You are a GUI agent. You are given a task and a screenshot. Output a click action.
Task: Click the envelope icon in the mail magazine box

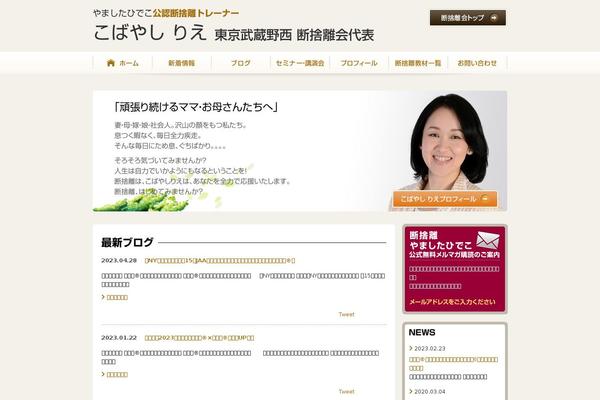(x=488, y=241)
